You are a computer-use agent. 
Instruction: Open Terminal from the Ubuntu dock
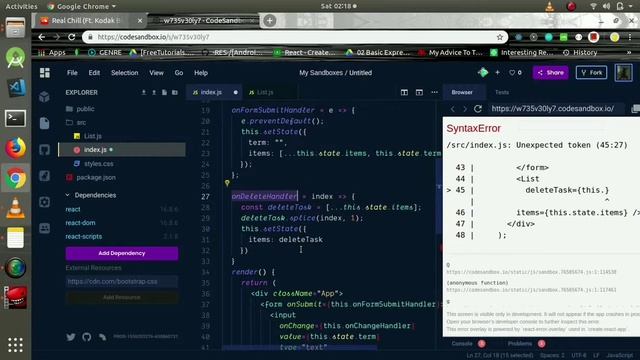click(16, 118)
